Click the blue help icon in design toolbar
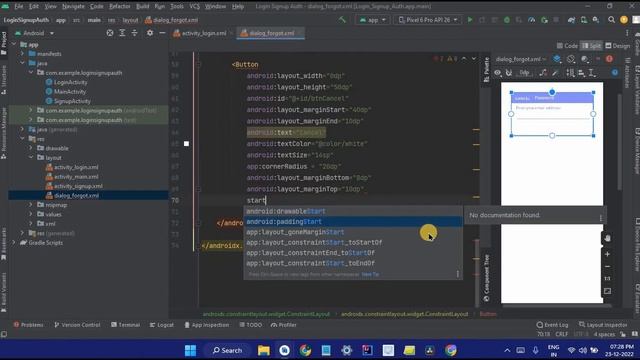 [615, 73]
